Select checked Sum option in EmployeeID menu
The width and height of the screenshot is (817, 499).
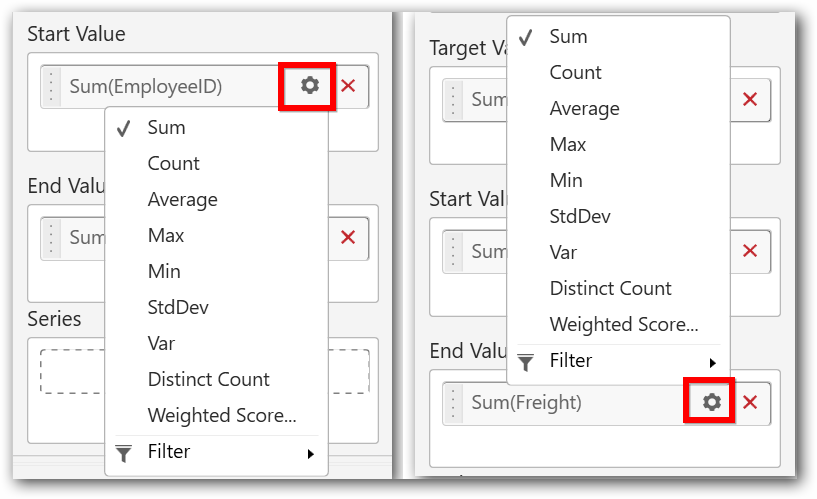166,127
